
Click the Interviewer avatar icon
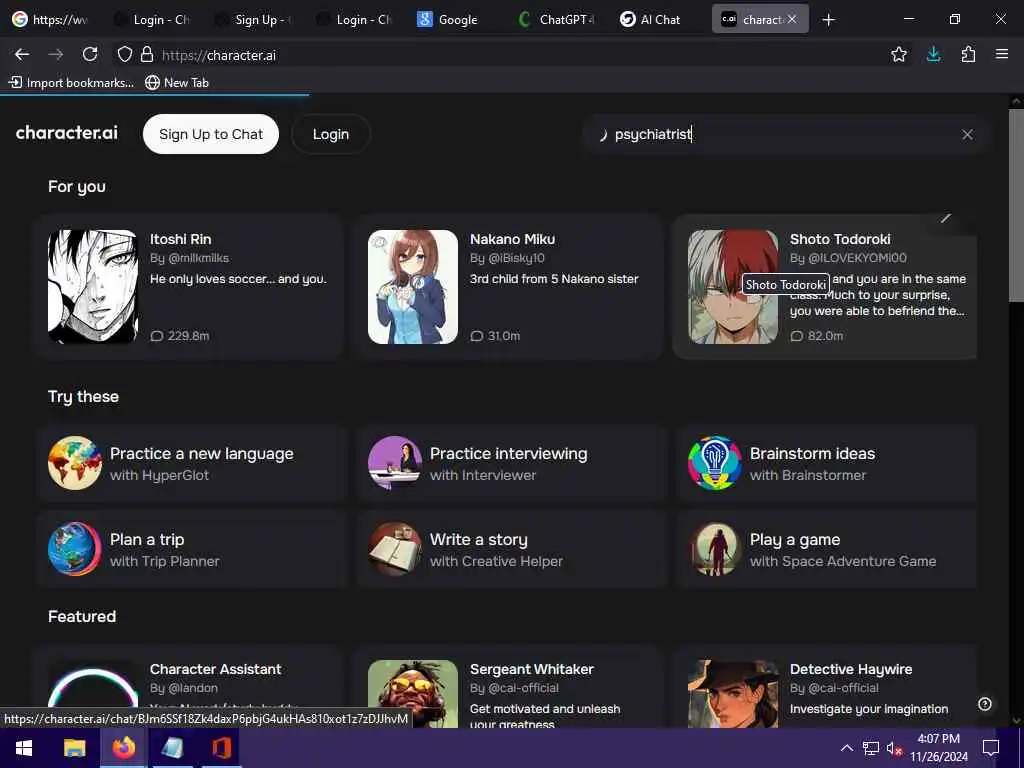coord(394,463)
